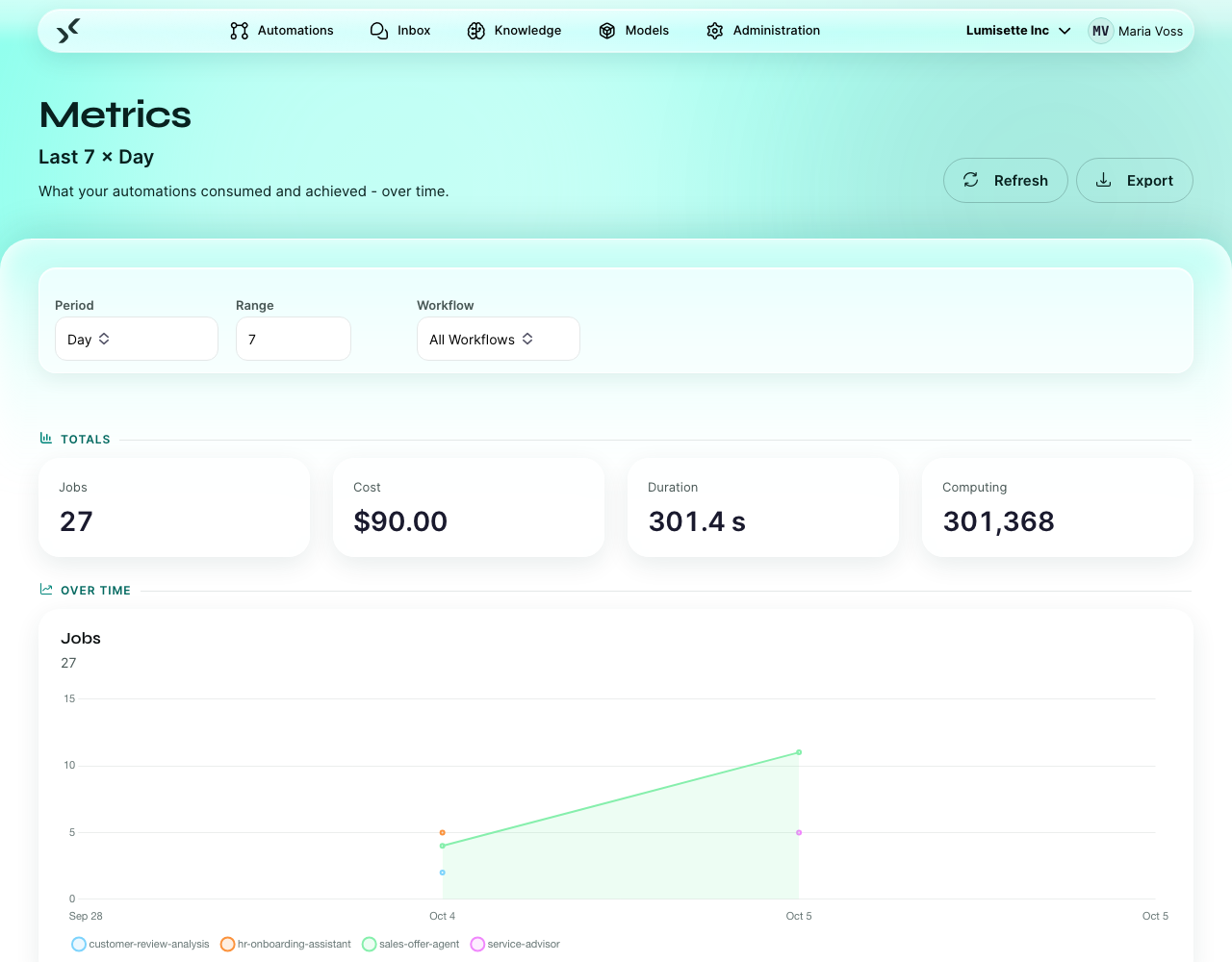Click the blue customer-review-analysis data point

coord(443,873)
